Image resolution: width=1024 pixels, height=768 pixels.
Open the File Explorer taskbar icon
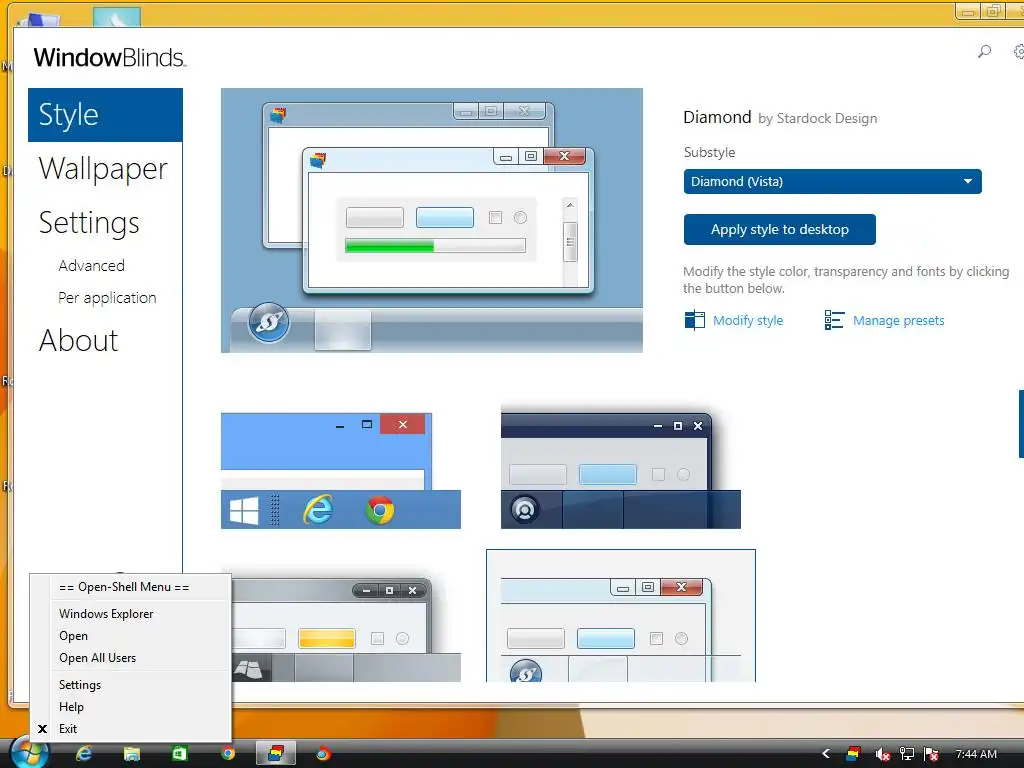(132, 754)
